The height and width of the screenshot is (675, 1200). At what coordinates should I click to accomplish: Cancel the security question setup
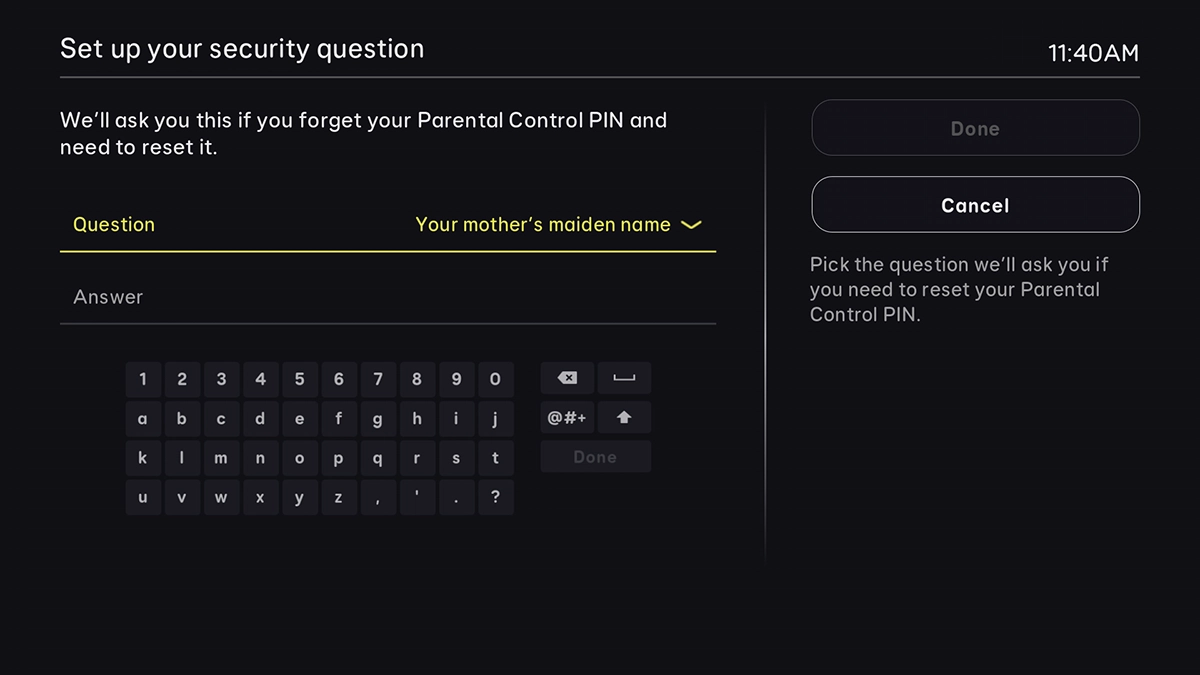974,204
